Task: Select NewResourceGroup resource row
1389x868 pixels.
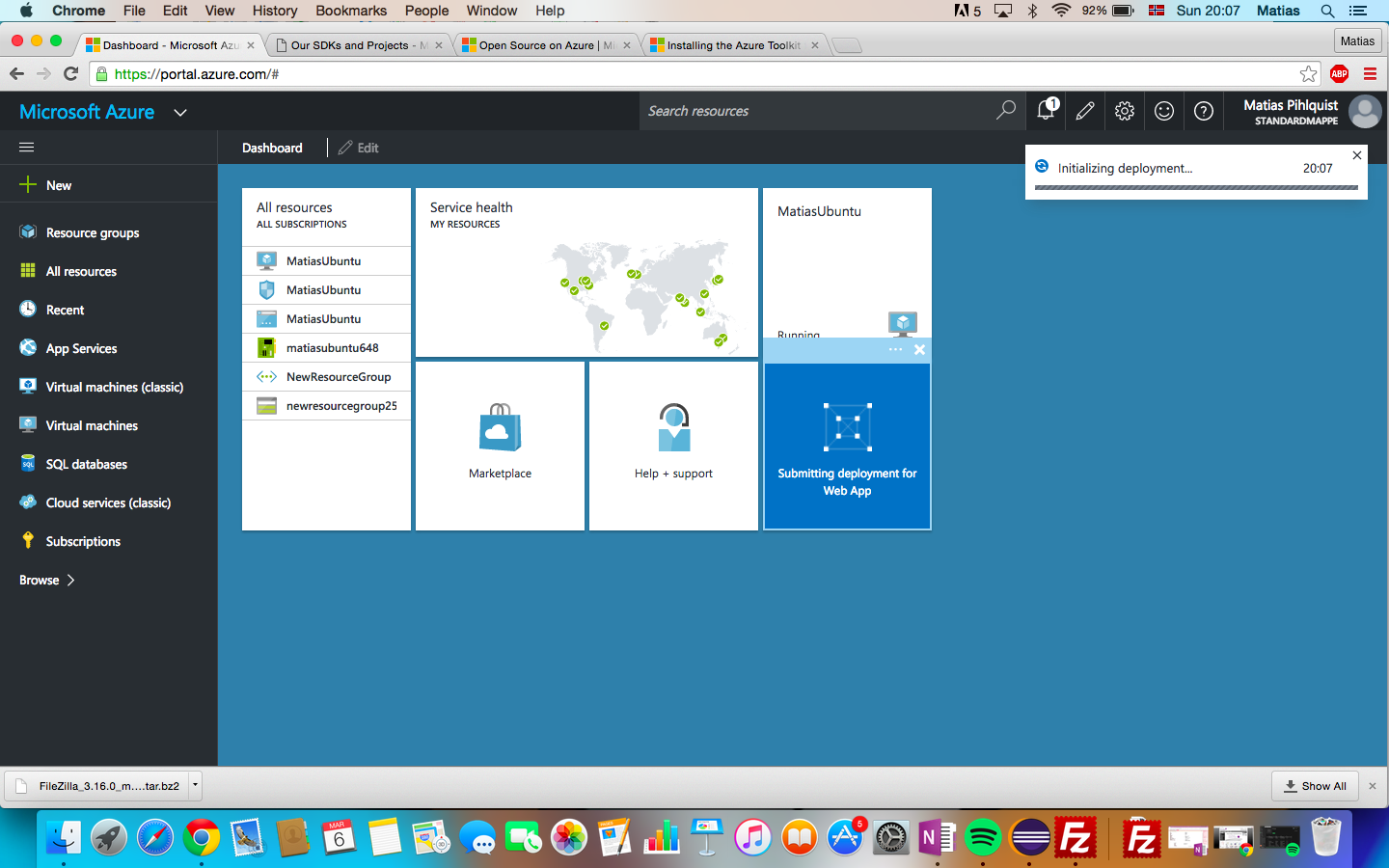Action: tap(326, 376)
